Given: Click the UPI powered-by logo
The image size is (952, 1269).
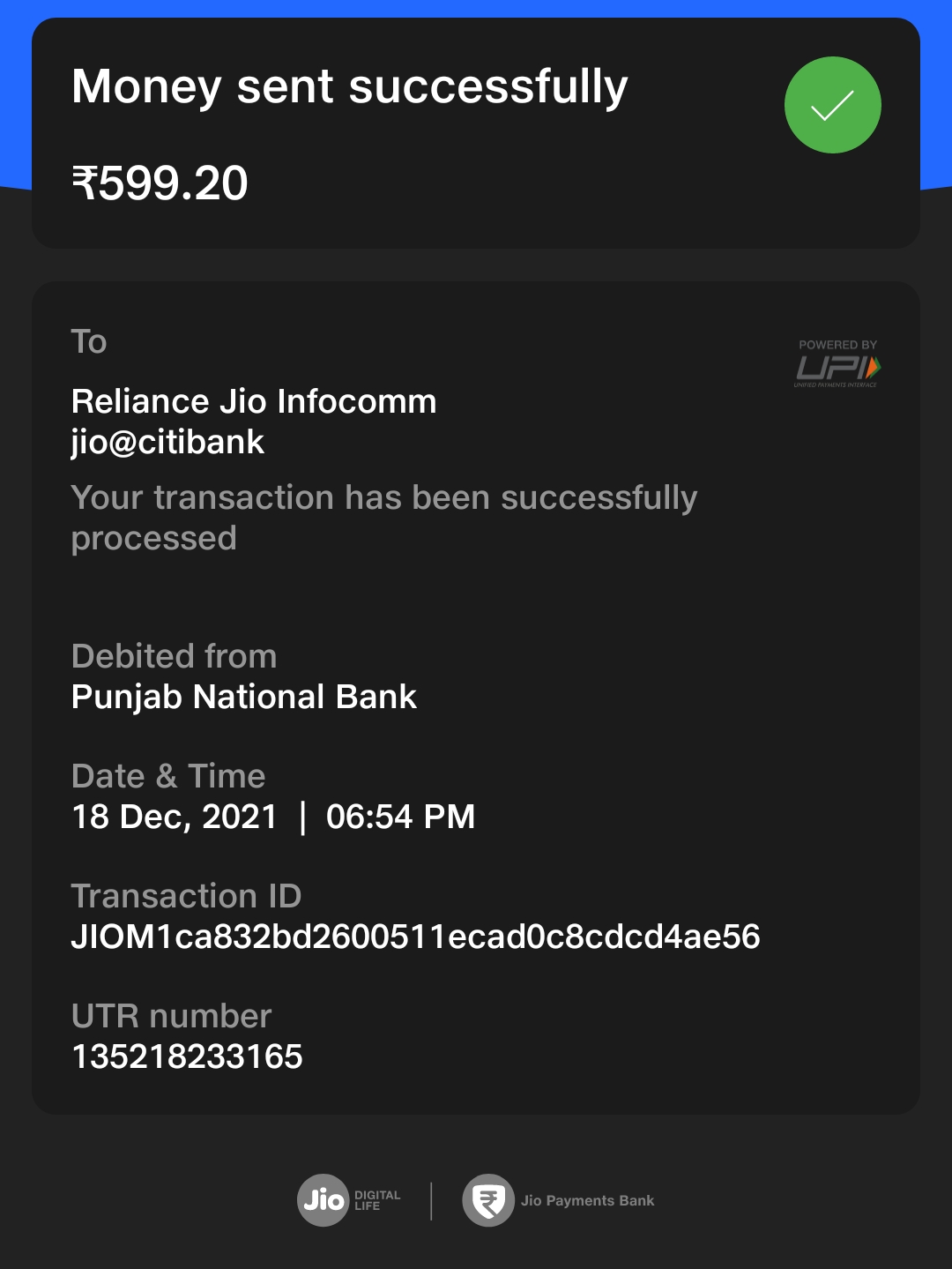Looking at the screenshot, I should tap(837, 363).
